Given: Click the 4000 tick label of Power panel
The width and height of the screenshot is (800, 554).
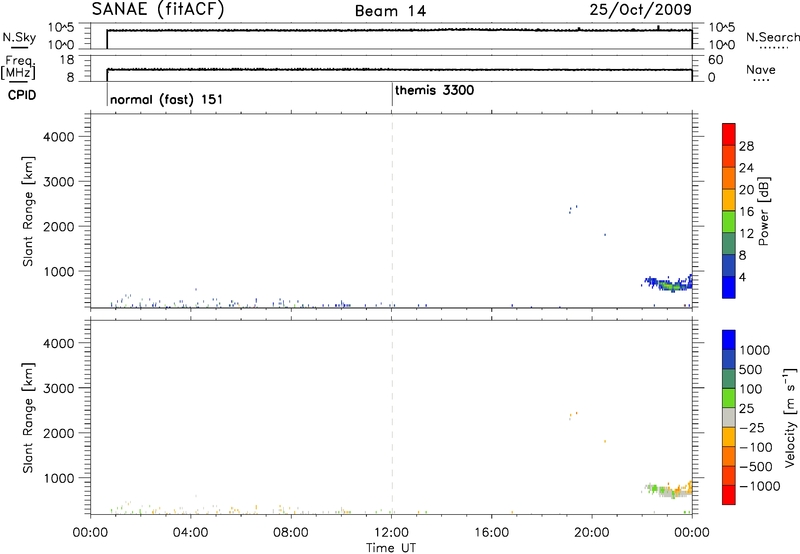Looking at the screenshot, I should pyautogui.click(x=59, y=137).
